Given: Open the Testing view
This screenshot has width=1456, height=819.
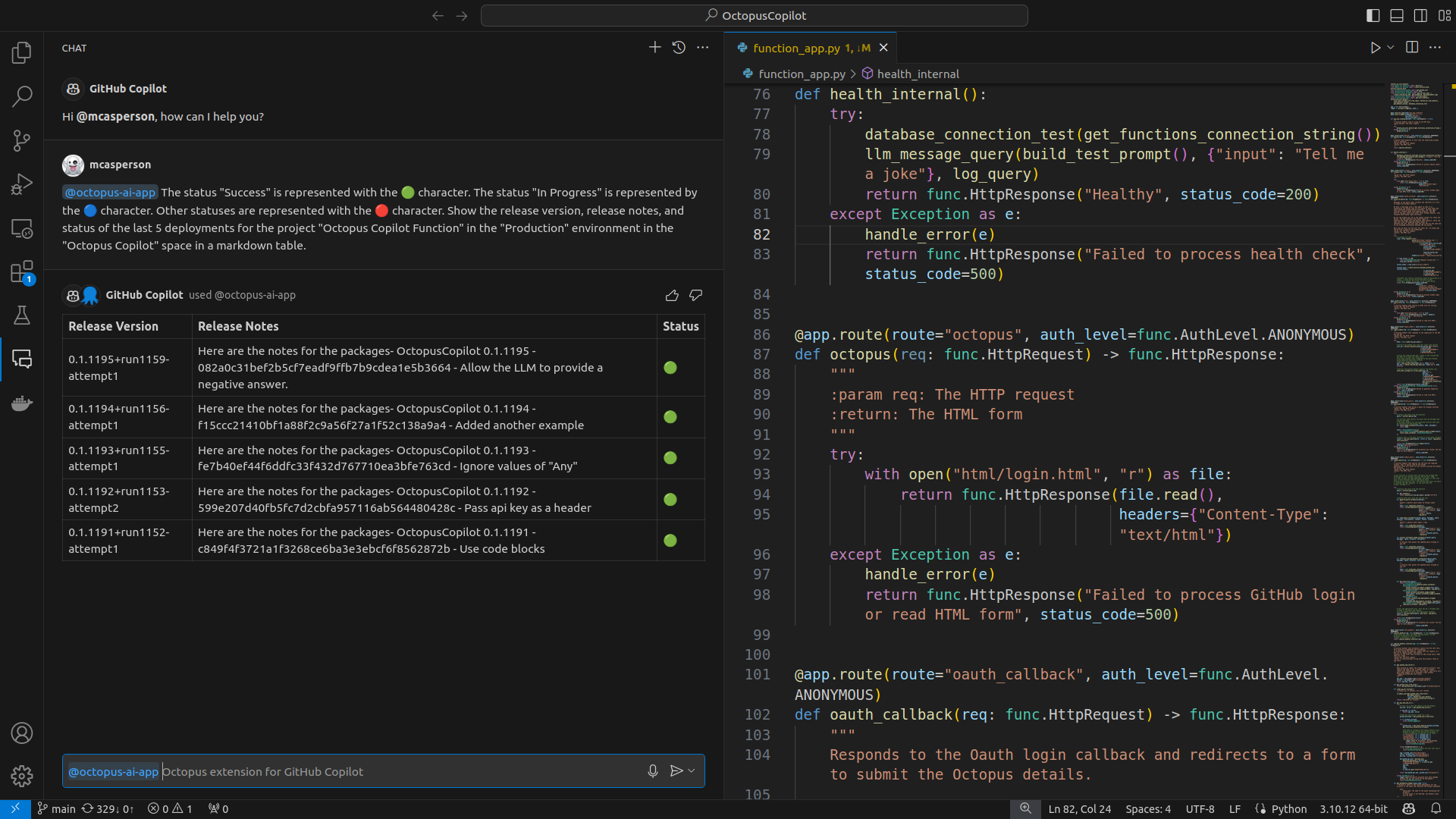Looking at the screenshot, I should click(x=21, y=315).
